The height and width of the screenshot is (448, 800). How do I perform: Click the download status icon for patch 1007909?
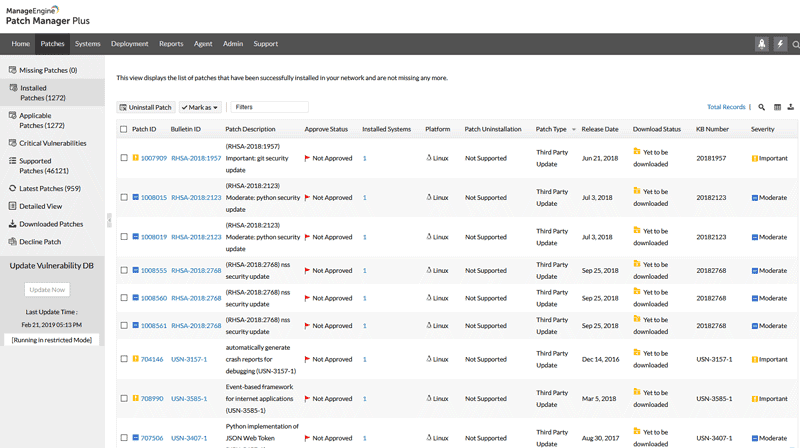(x=637, y=151)
